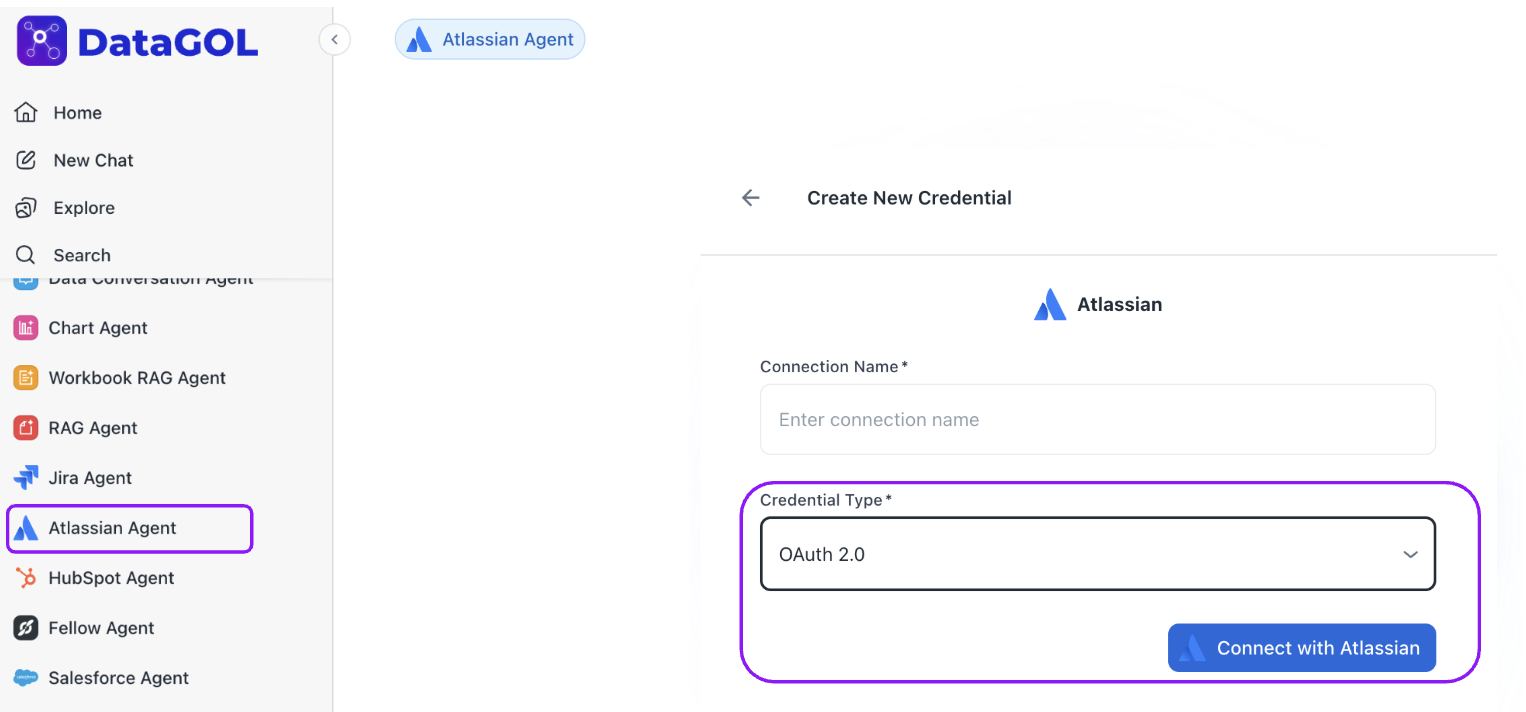Go to Home in the sidebar
Viewport: 1526px width, 712px height.
coord(77,113)
